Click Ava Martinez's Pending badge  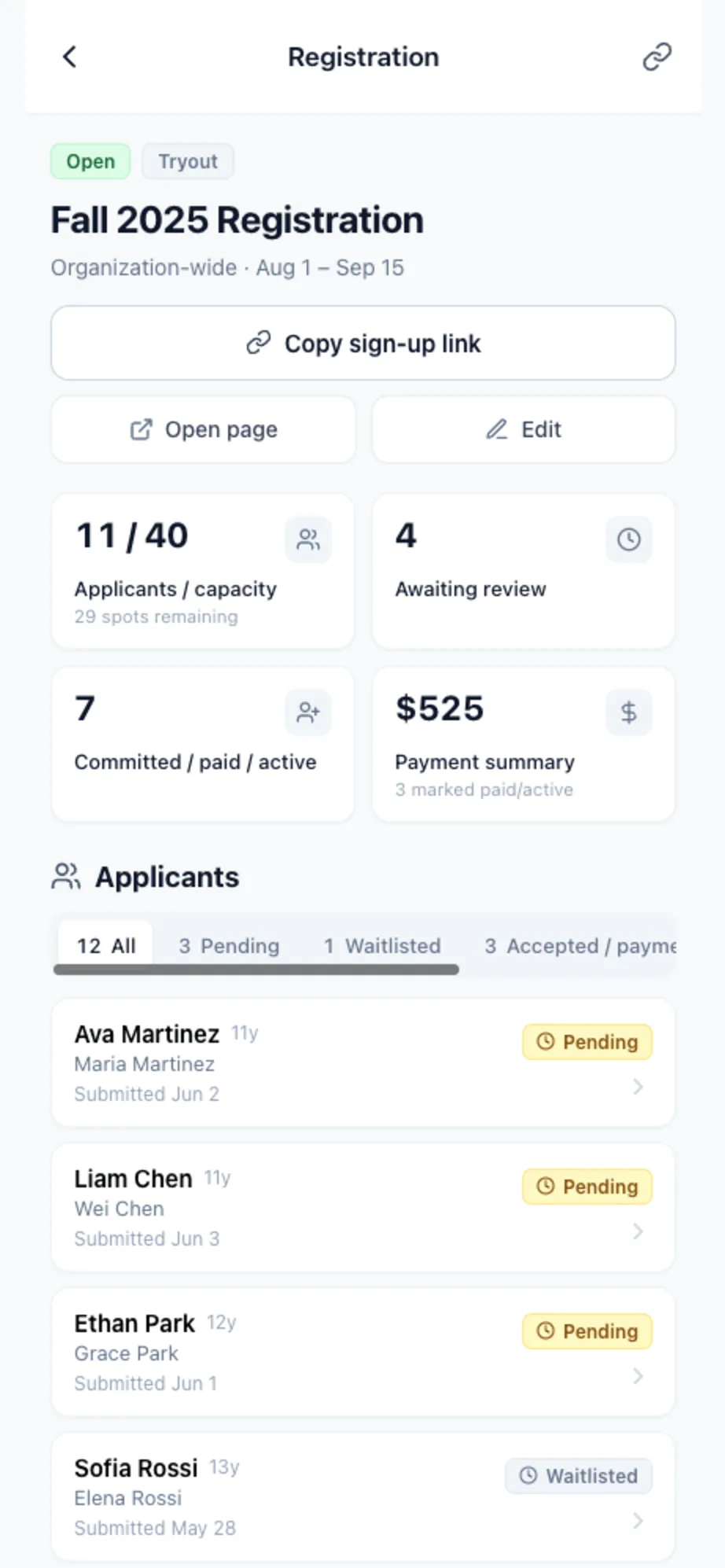[587, 1042]
